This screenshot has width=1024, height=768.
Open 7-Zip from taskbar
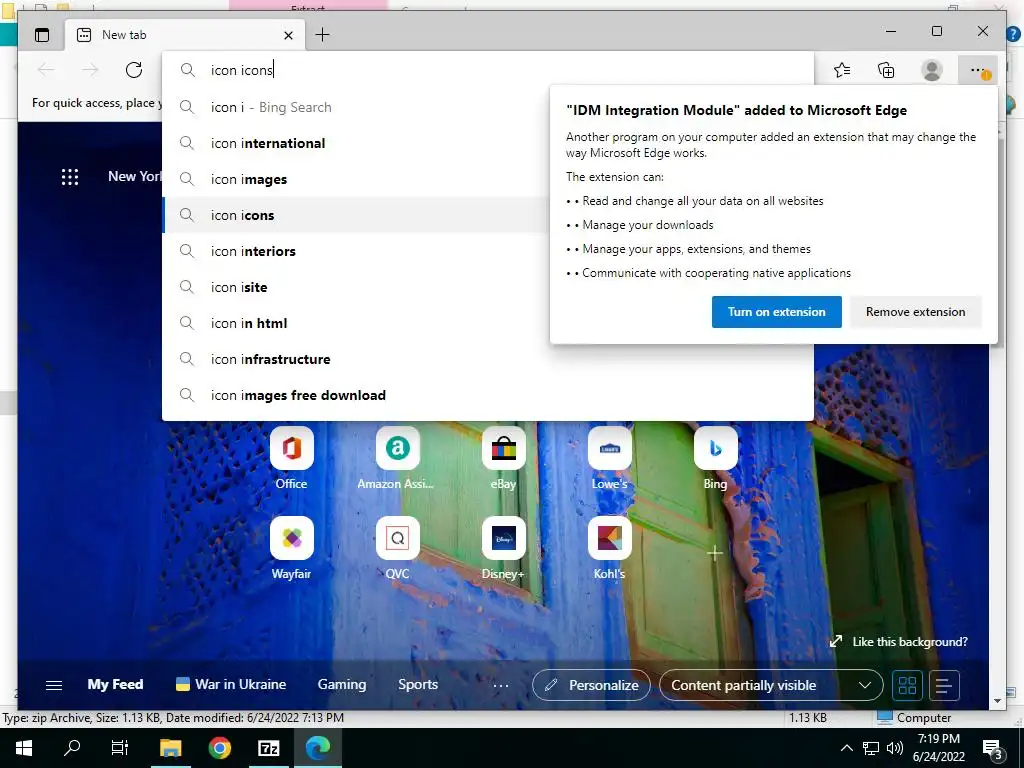pyautogui.click(x=268, y=748)
